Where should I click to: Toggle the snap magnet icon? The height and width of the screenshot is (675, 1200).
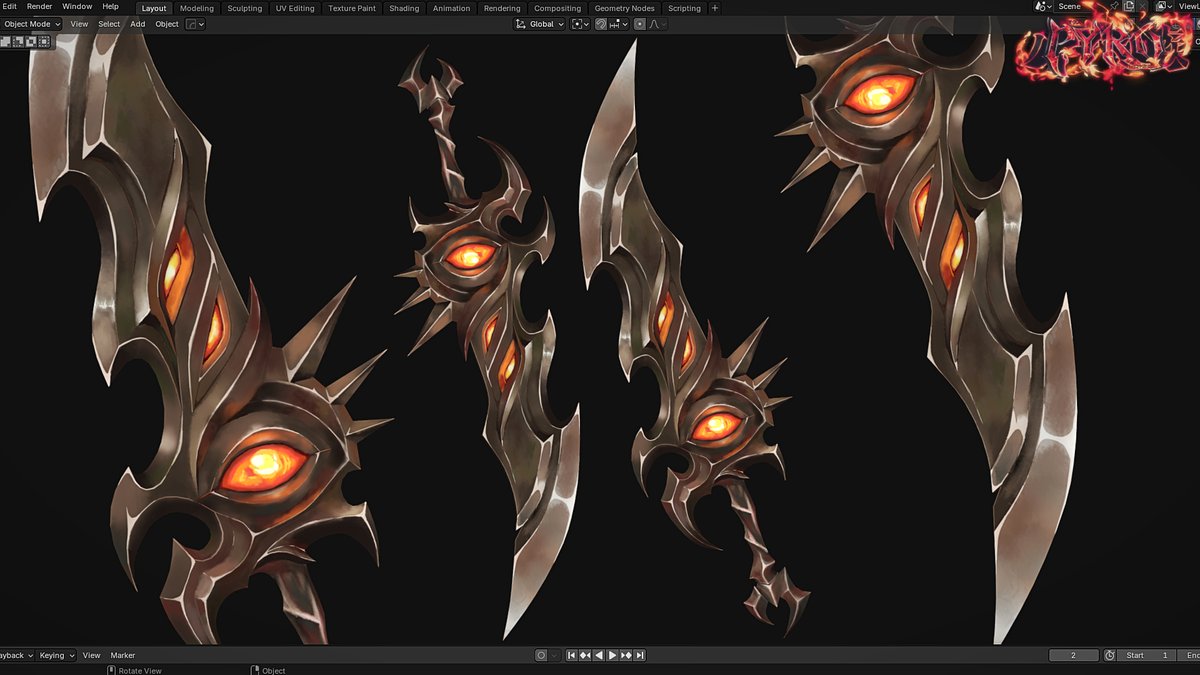[600, 24]
